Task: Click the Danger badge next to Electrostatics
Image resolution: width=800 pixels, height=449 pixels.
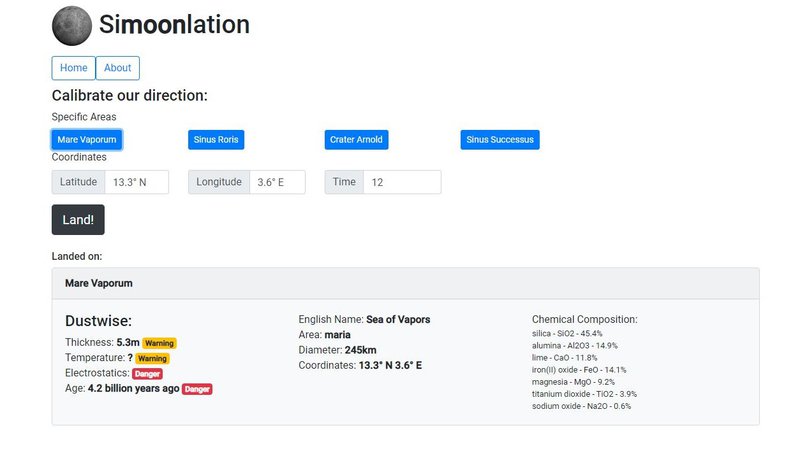Action: (x=147, y=373)
